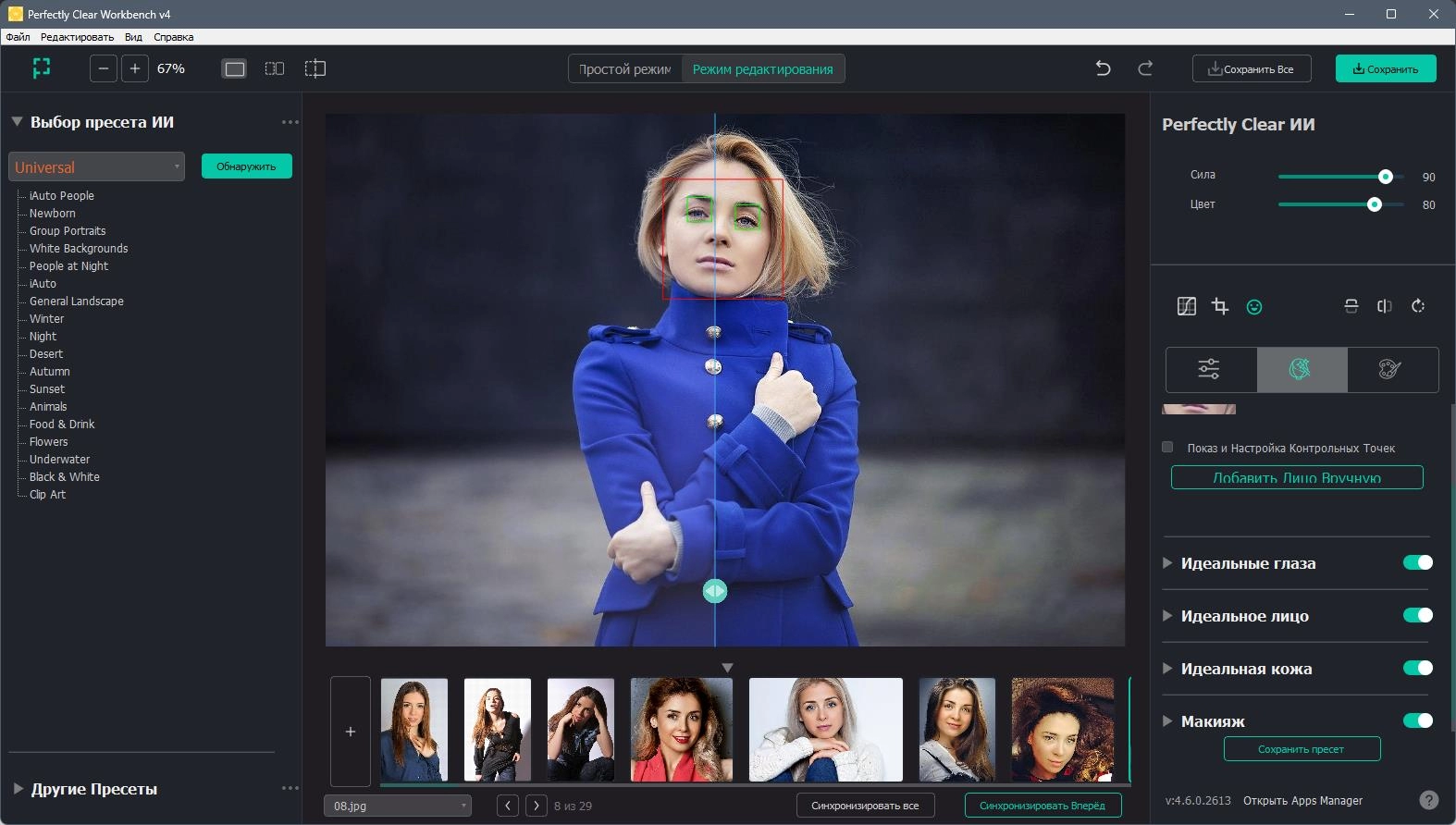Image resolution: width=1456 pixels, height=825 pixels.
Task: Collapse the Выбор пресета ИИ panel
Action: click(17, 121)
